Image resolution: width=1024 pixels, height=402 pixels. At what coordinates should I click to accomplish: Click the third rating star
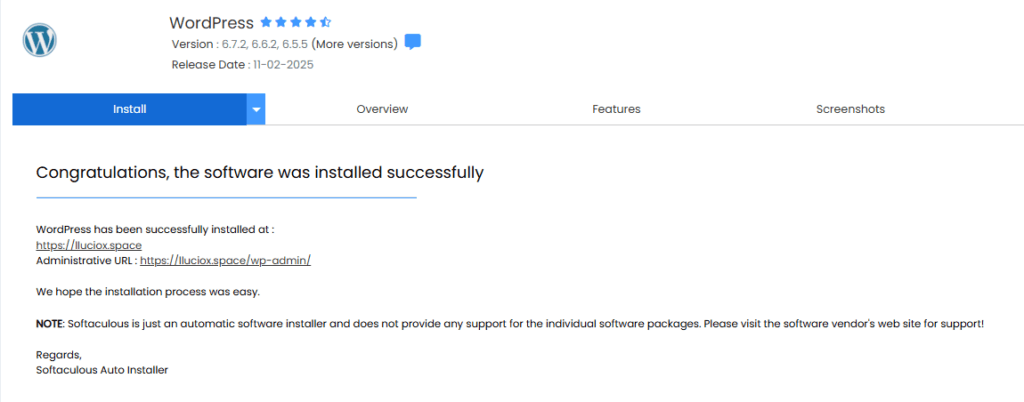click(295, 21)
